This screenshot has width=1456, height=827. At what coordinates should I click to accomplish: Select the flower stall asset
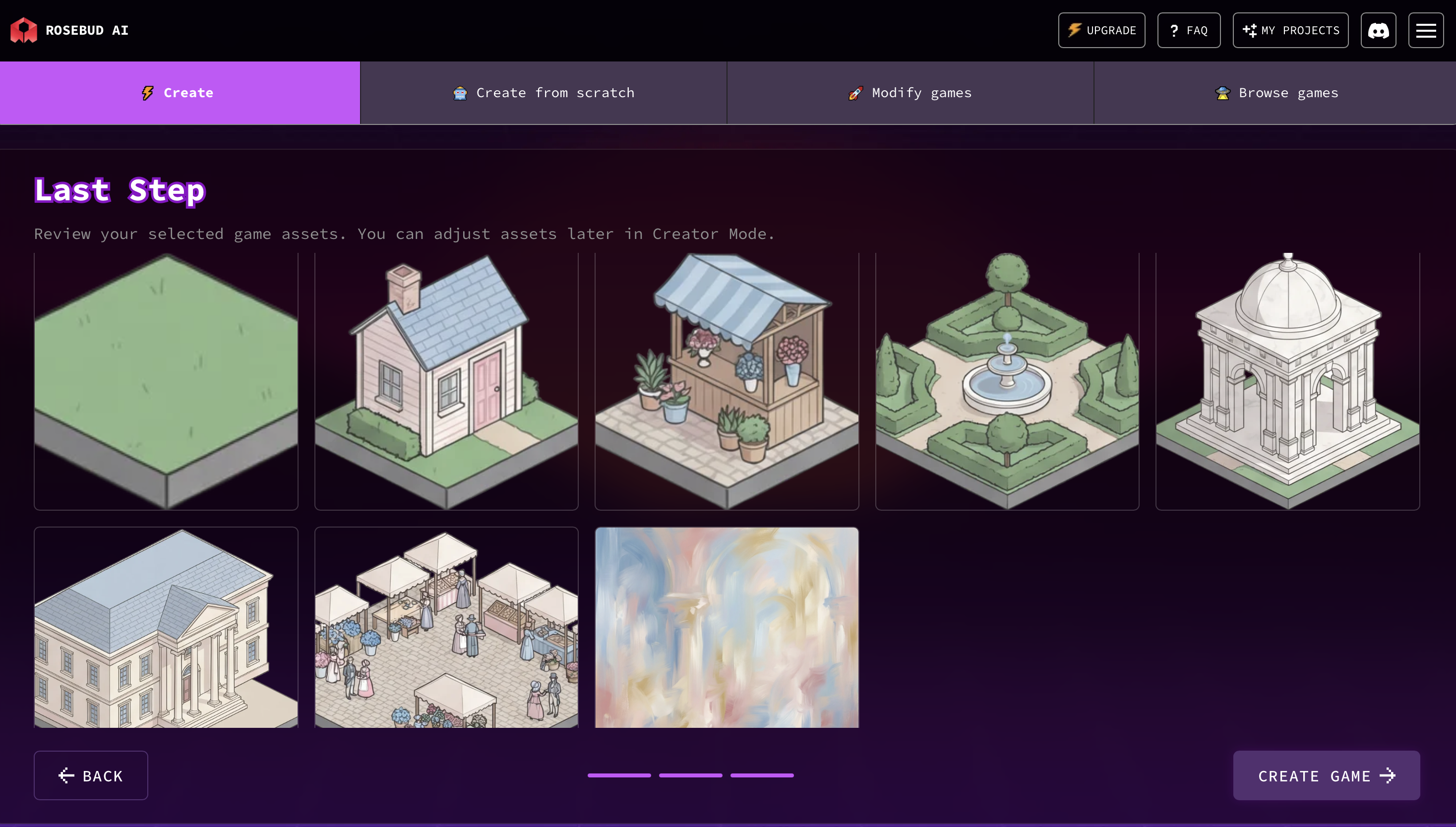tap(727, 381)
